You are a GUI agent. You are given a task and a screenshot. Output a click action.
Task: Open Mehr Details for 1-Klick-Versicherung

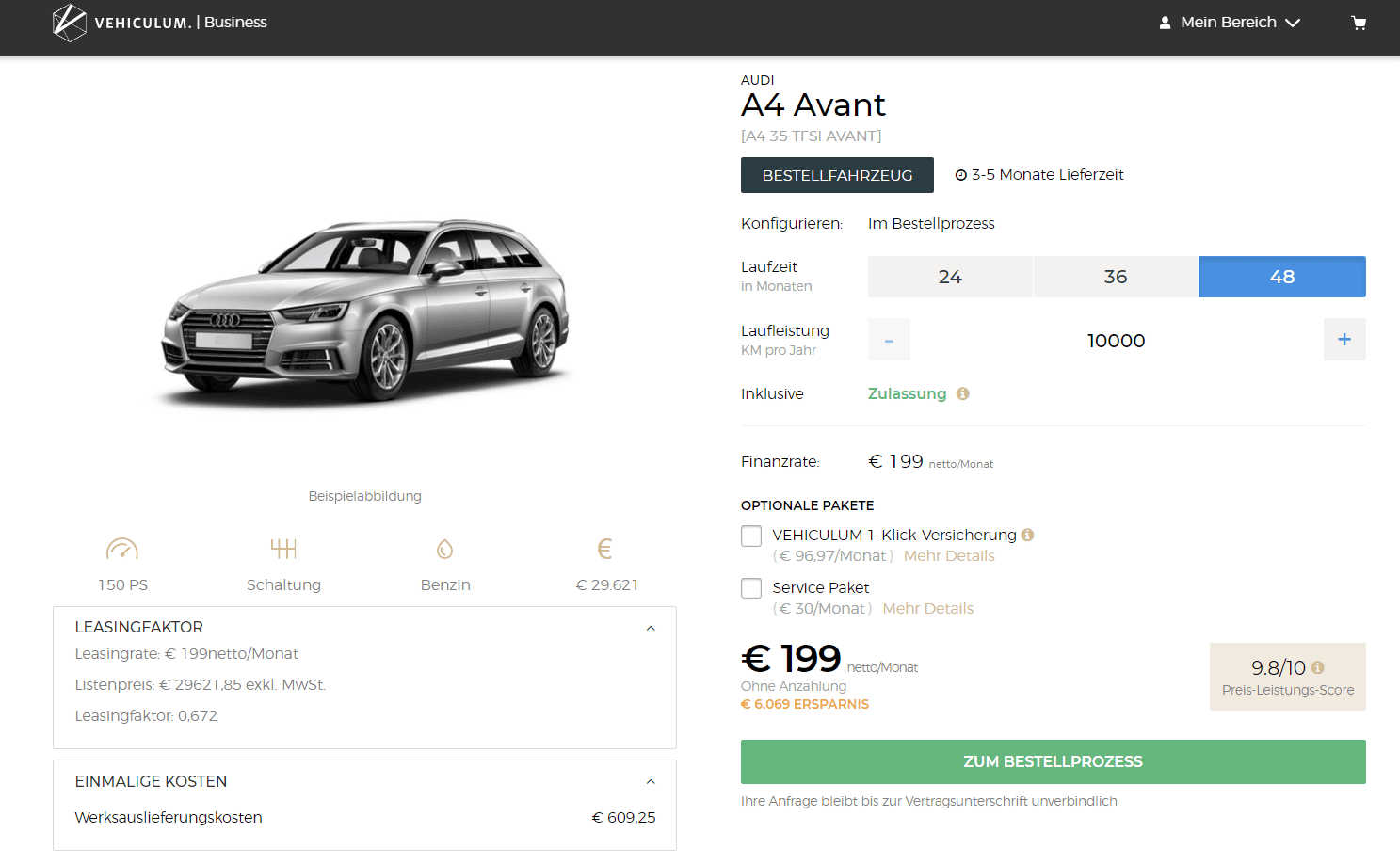[949, 556]
